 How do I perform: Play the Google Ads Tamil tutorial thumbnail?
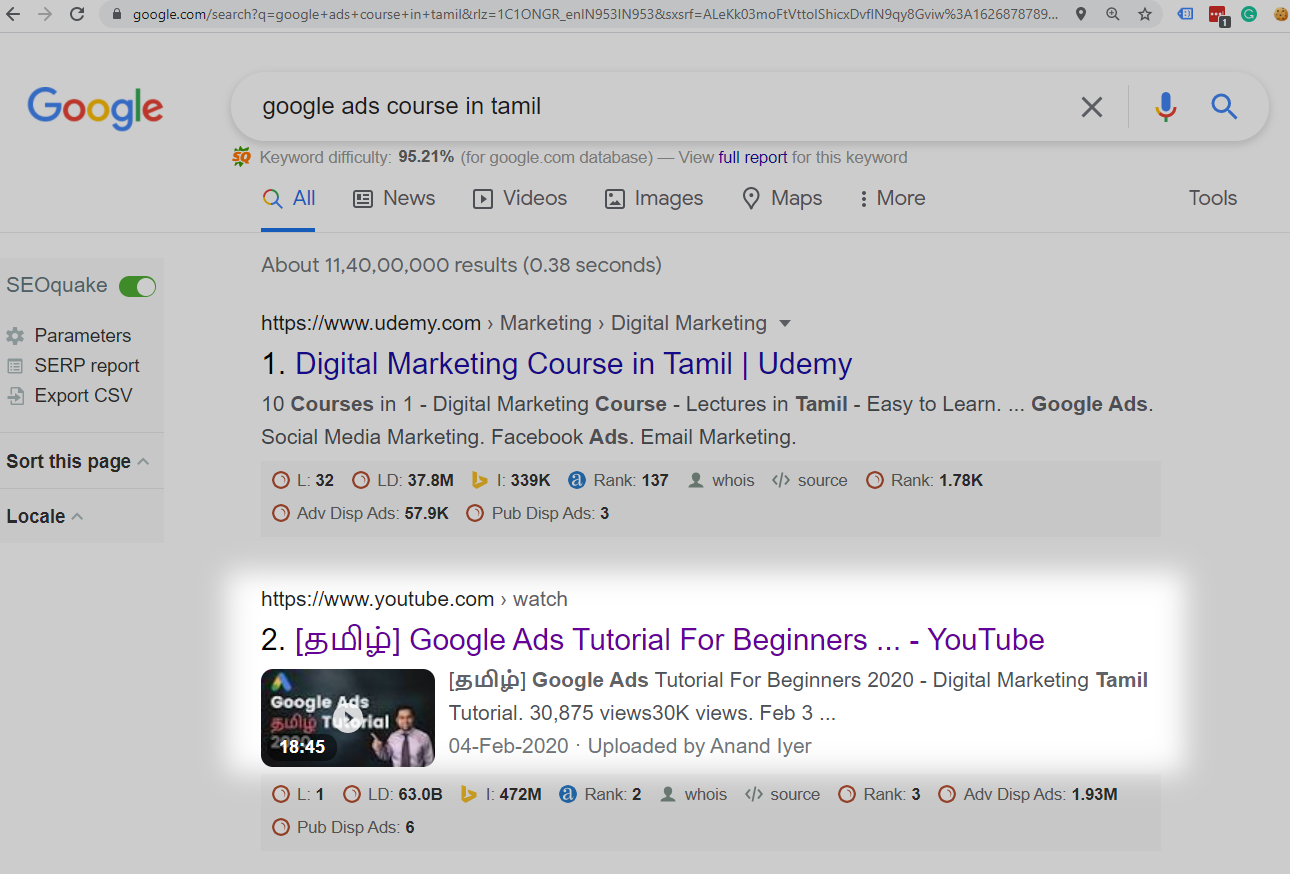coord(347,717)
